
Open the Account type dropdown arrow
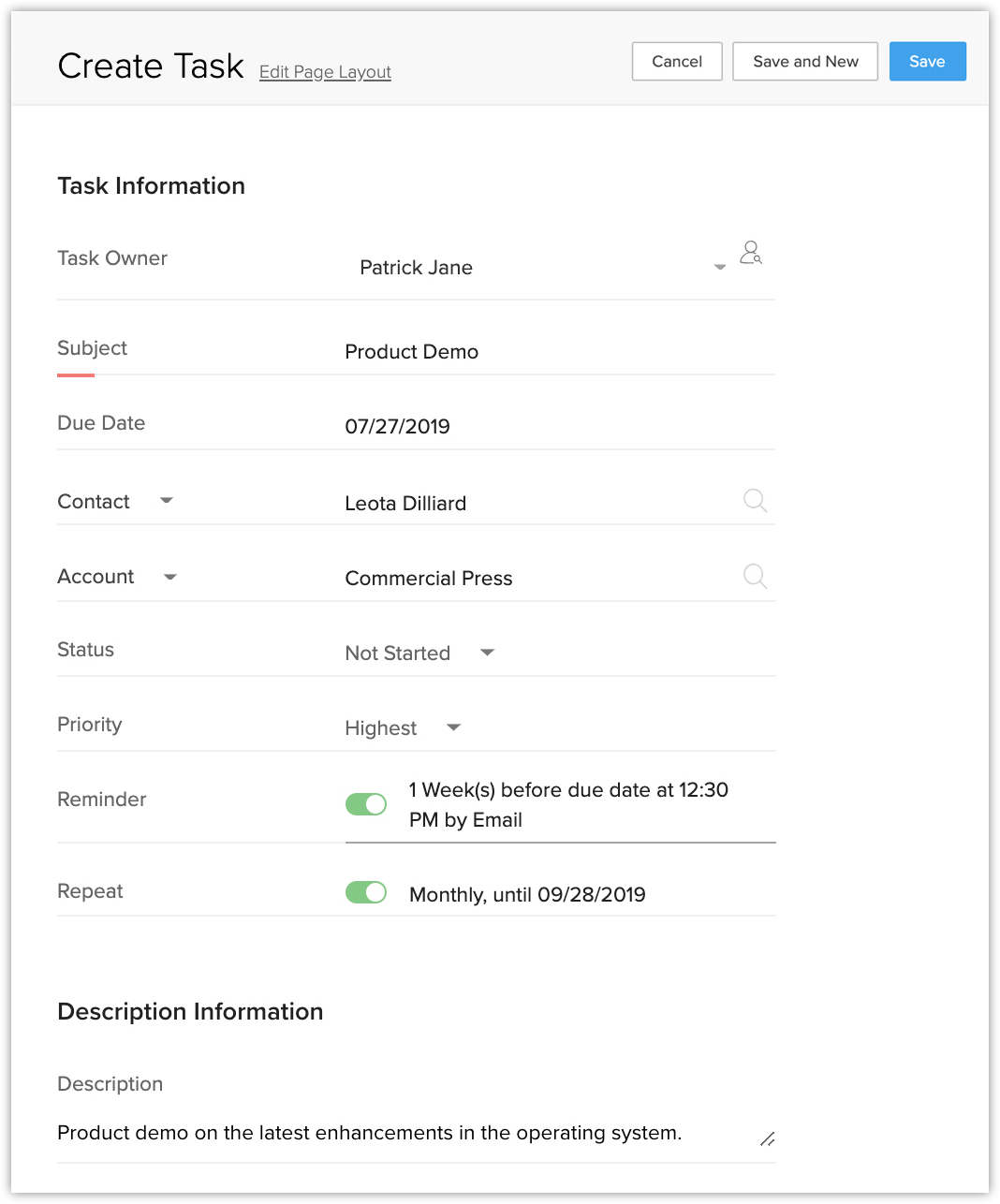point(170,577)
